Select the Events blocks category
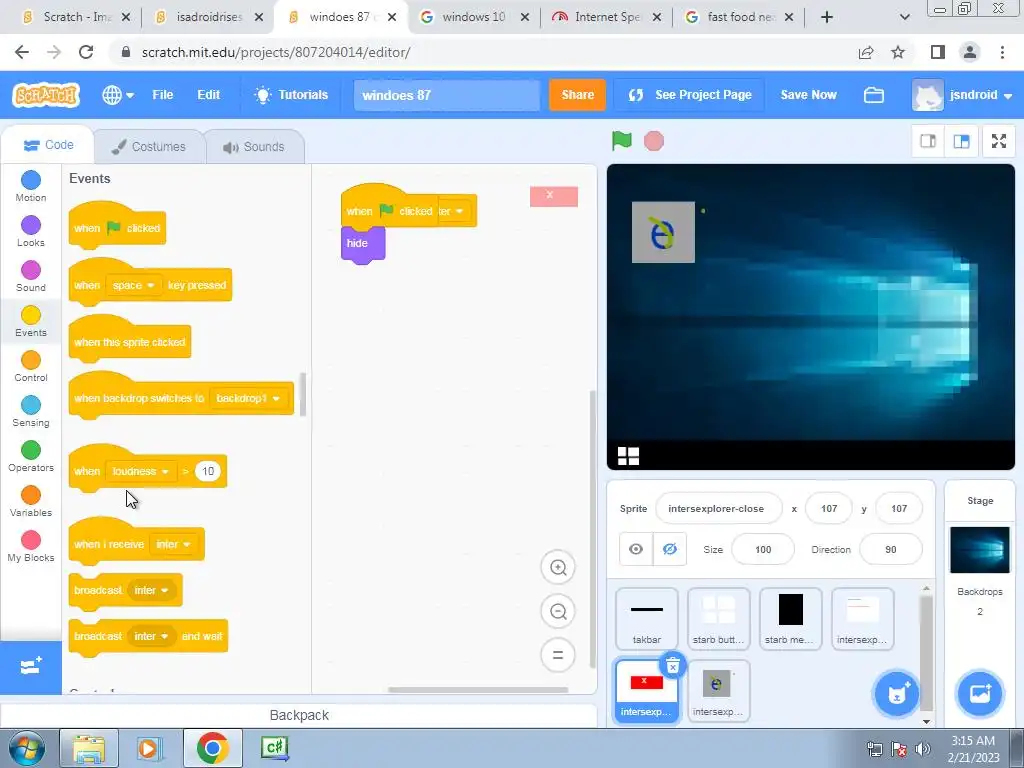Screen dimensions: 1024x768 [31, 321]
